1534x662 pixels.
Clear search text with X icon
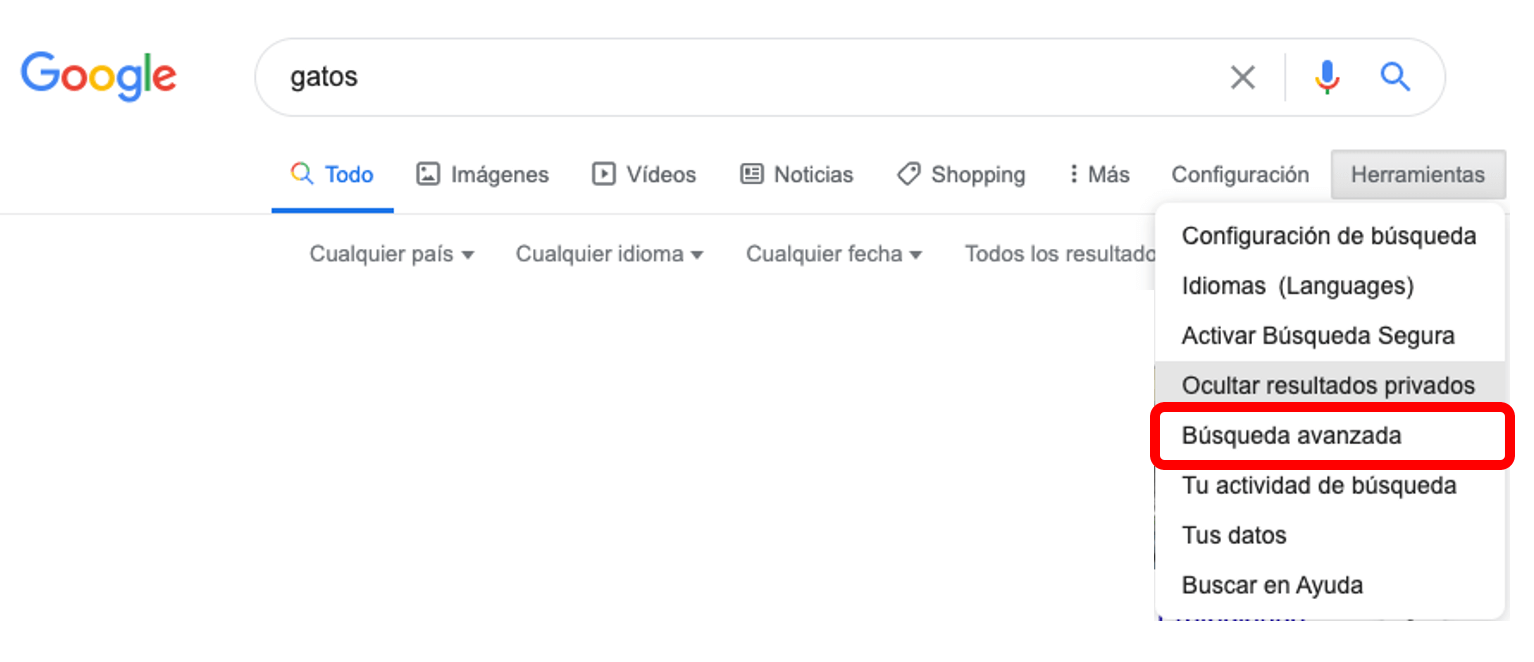[x=1242, y=77]
